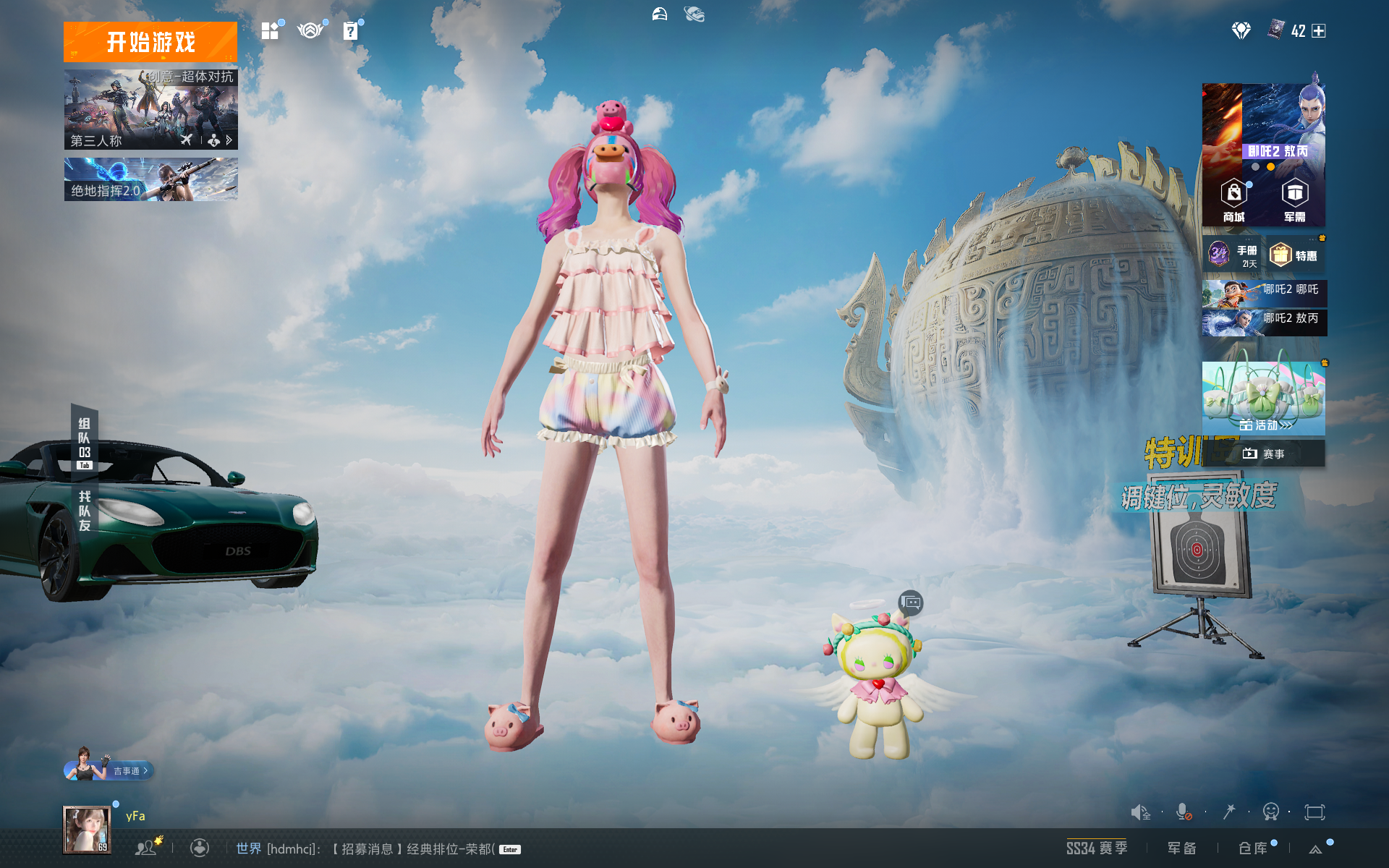Open the 特惠 gift offers button
1389x868 pixels.
click(1295, 255)
